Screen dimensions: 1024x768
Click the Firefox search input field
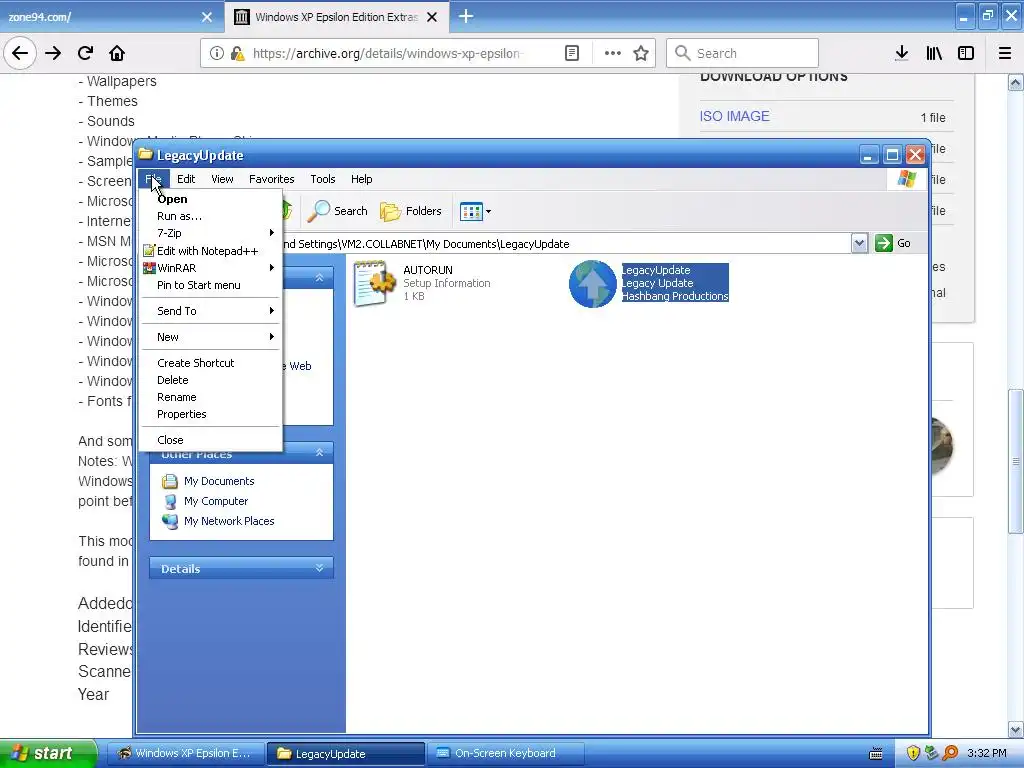743,53
